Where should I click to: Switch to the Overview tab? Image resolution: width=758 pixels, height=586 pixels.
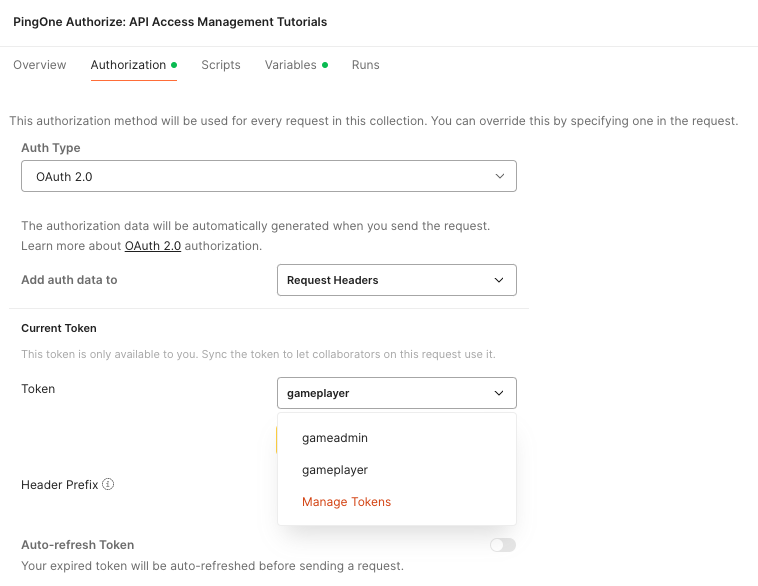(40, 65)
